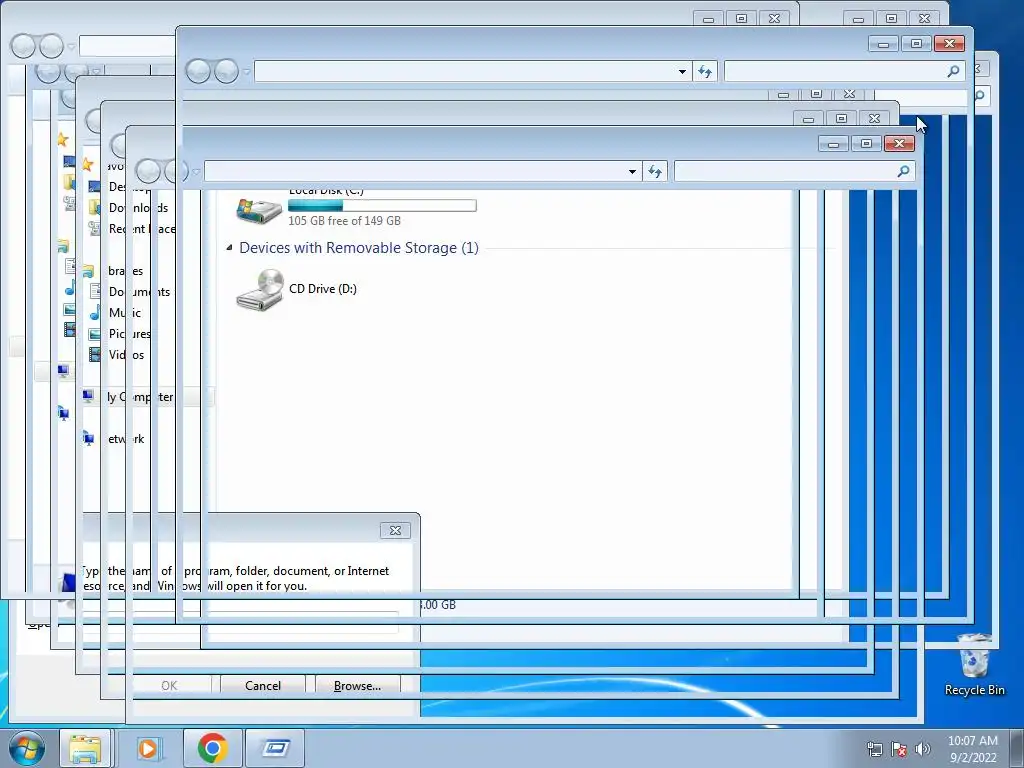Viewport: 1024px width, 768px height.
Task: Collapse Devices with Removable Storage group
Action: [x=229, y=248]
